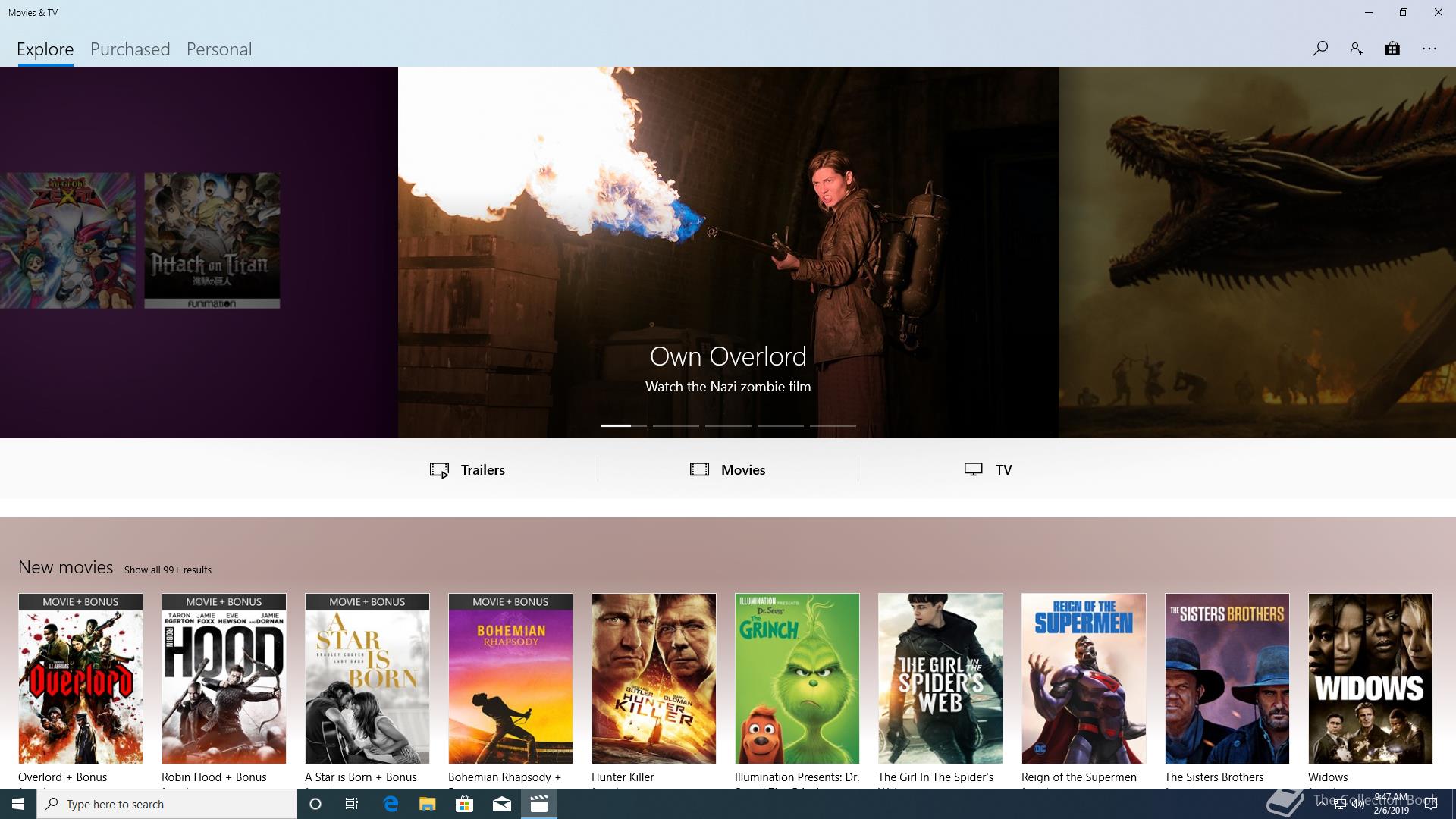
Task: Open File Explorer from the taskbar
Action: click(x=428, y=804)
